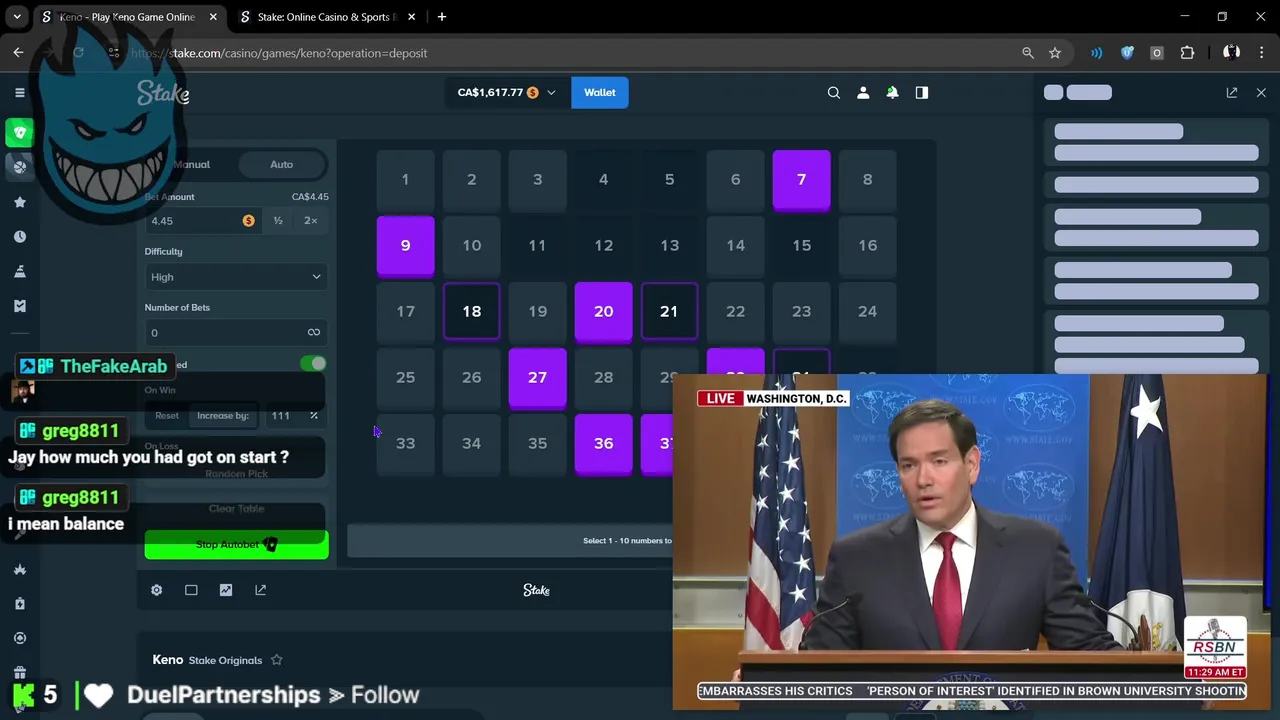Select Keno tile number 21
Viewport: 1280px width, 720px height.
(669, 312)
